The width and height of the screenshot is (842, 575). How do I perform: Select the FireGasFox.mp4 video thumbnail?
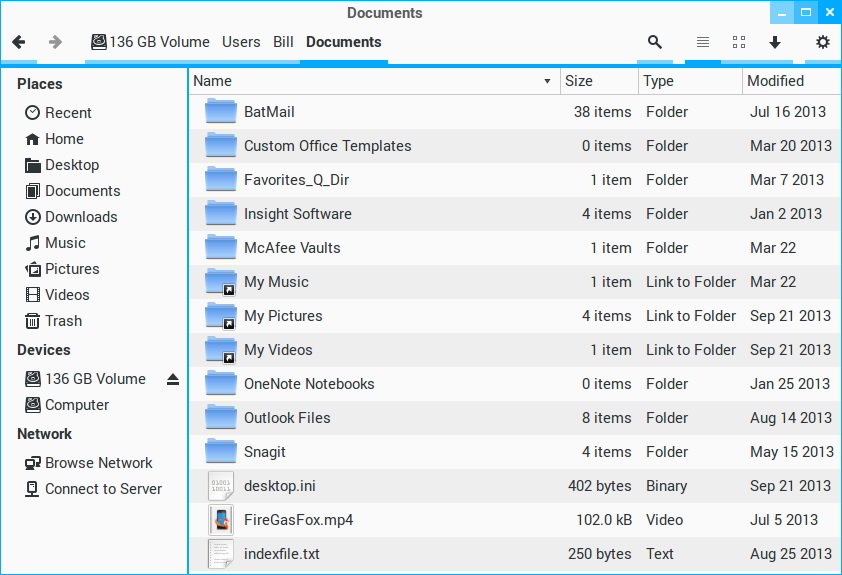click(221, 520)
